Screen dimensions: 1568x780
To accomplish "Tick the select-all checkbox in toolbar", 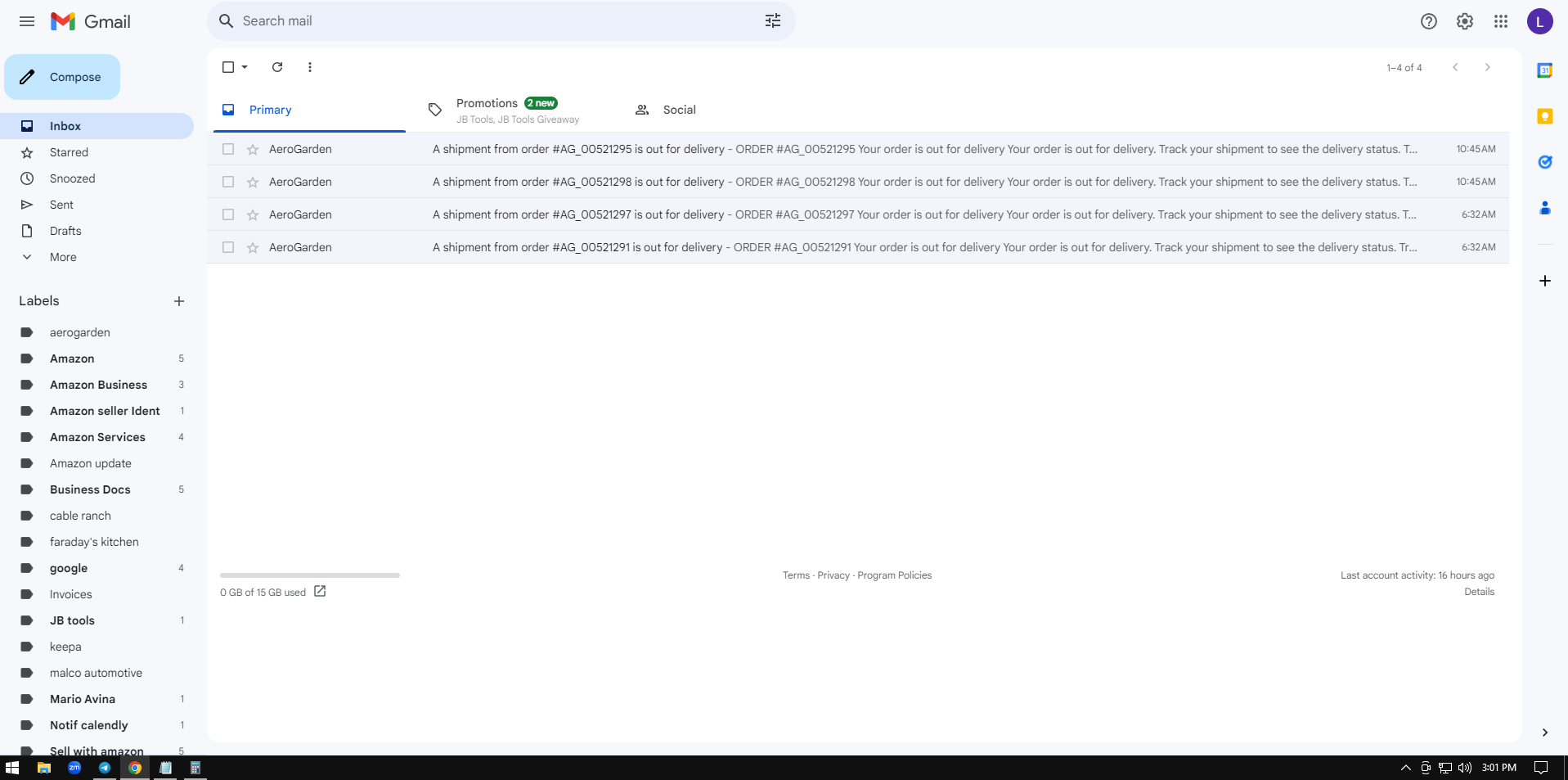I will pos(228,67).
